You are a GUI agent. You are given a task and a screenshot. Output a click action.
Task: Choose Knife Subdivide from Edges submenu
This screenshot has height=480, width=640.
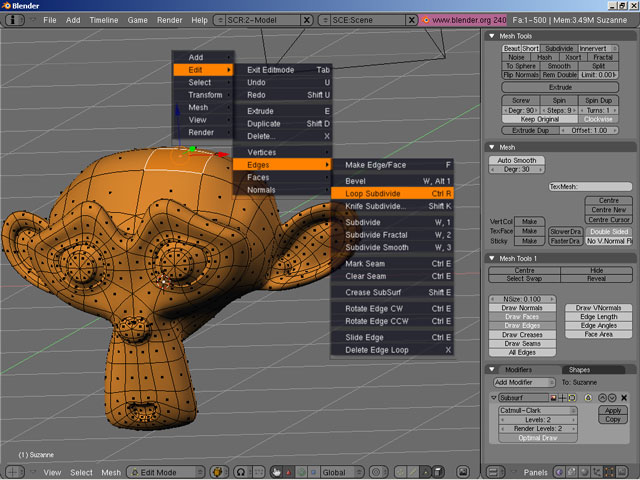(392, 206)
